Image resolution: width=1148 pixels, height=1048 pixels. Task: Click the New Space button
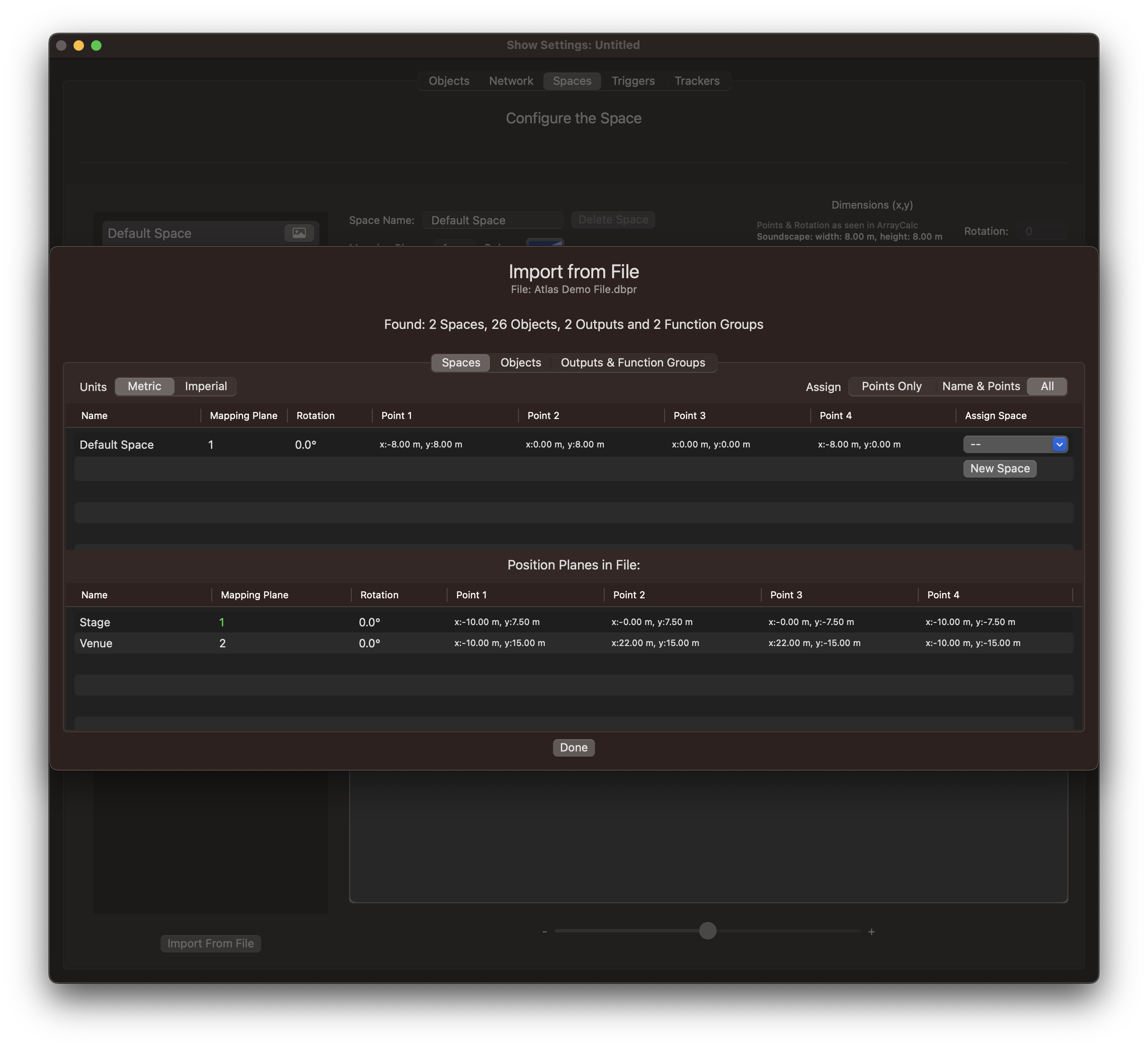tap(999, 468)
